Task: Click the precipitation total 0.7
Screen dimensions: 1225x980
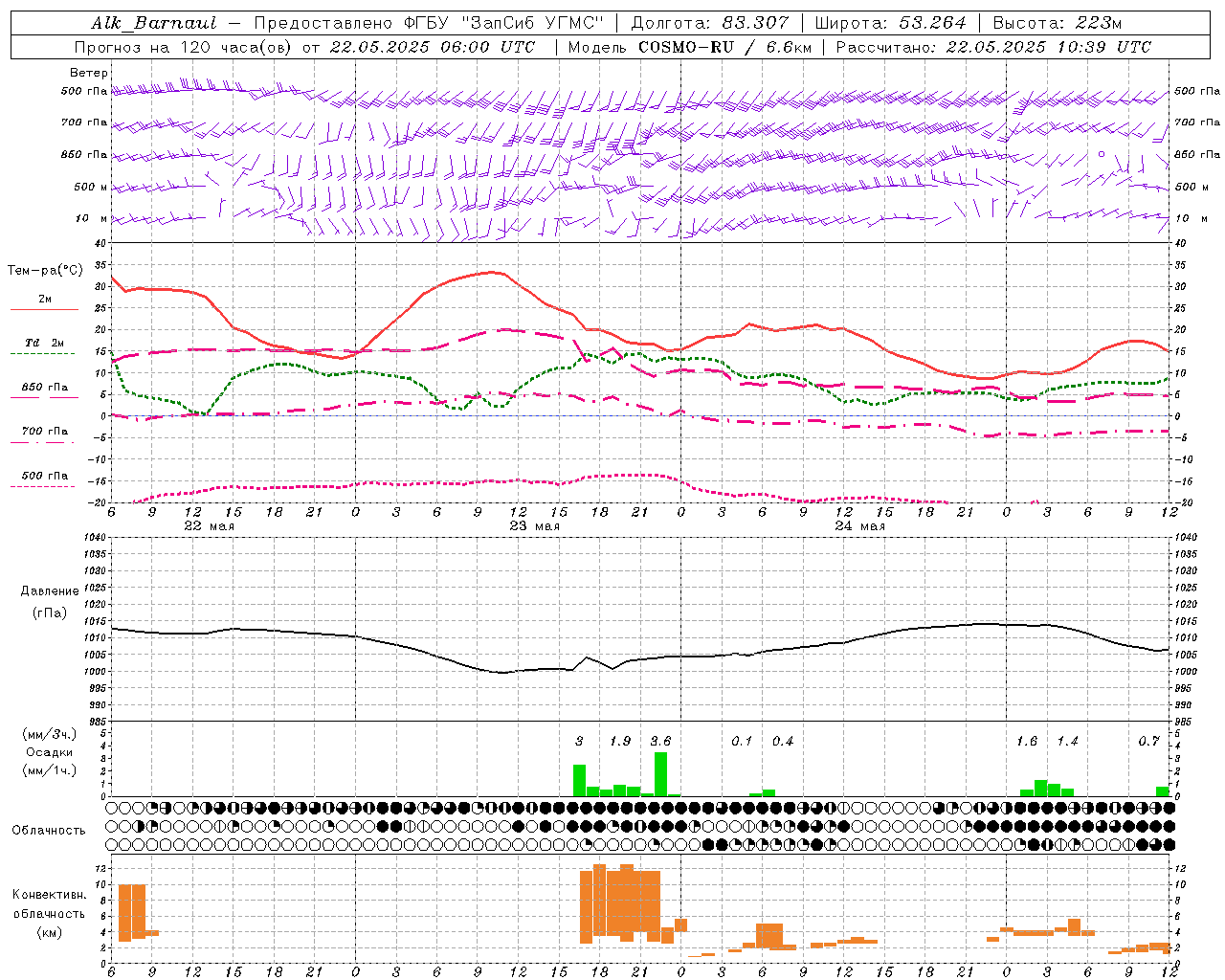Action: pos(1148,741)
